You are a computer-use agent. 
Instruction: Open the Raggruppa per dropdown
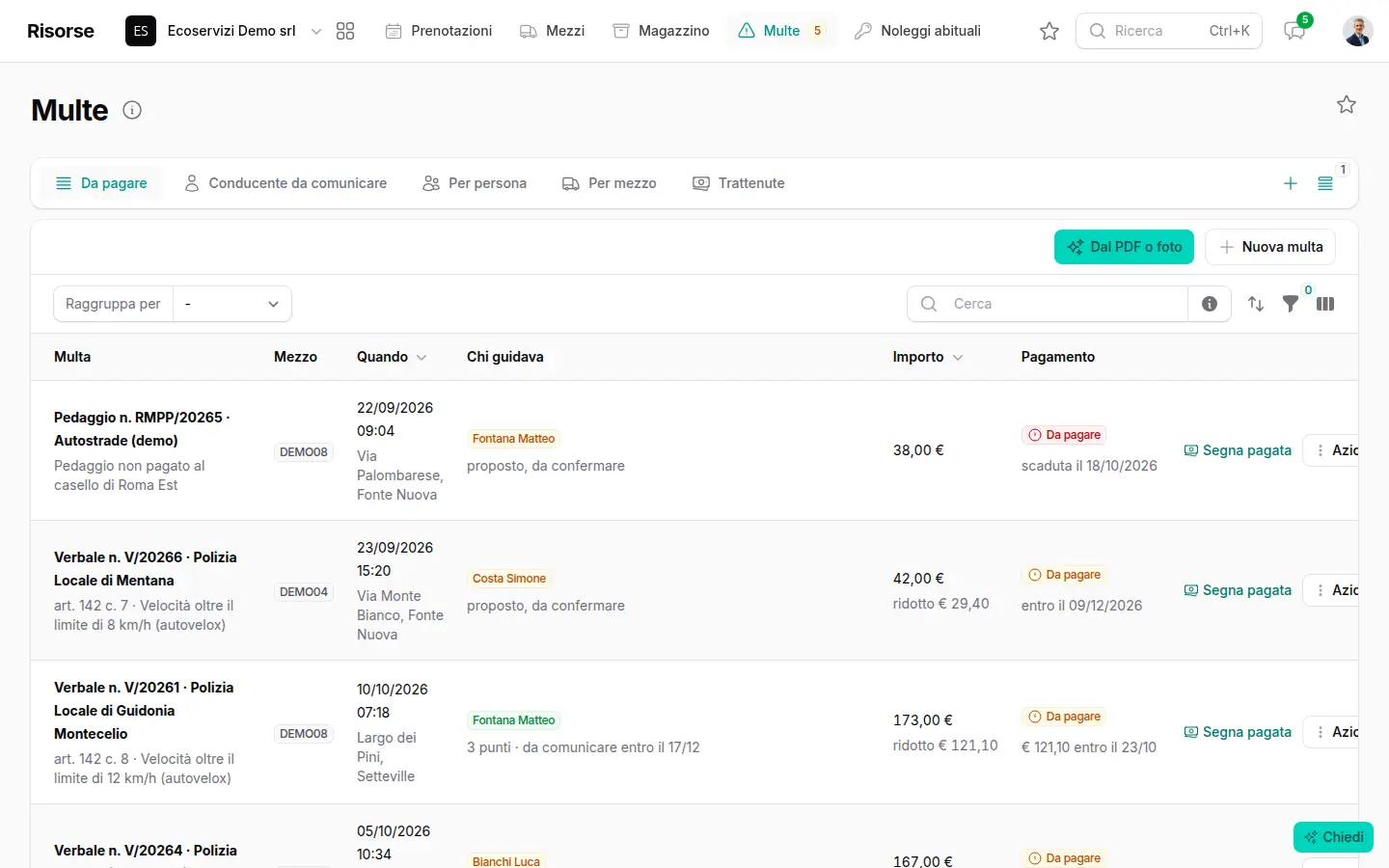232,304
